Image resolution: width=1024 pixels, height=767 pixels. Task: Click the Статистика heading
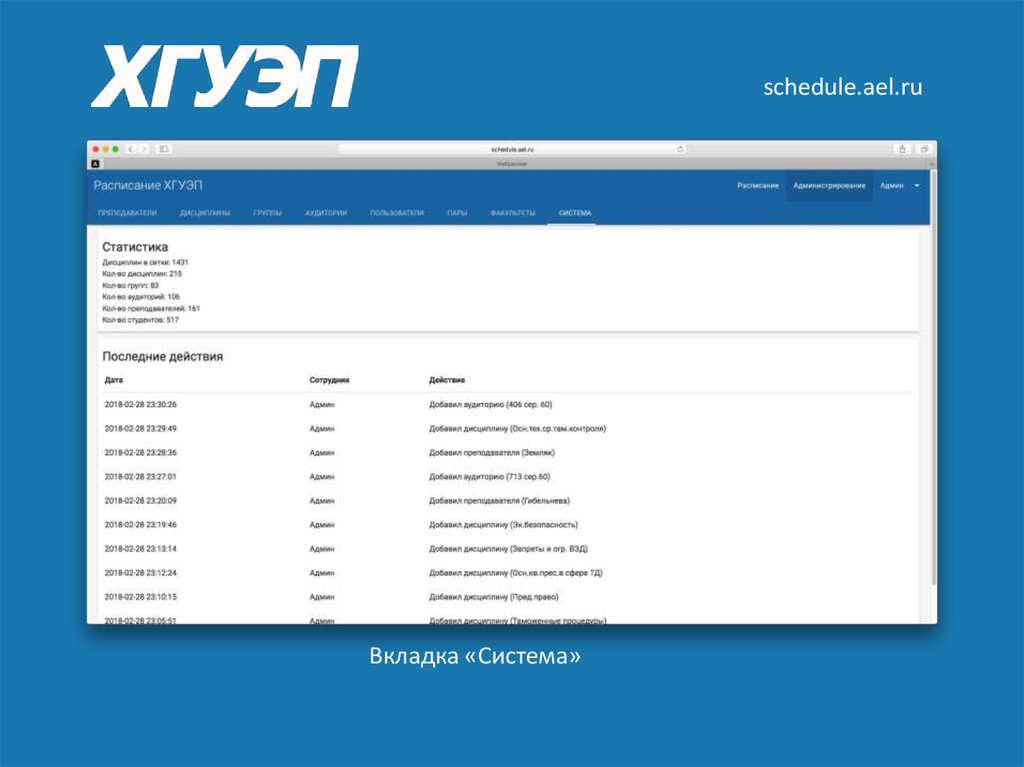point(135,247)
